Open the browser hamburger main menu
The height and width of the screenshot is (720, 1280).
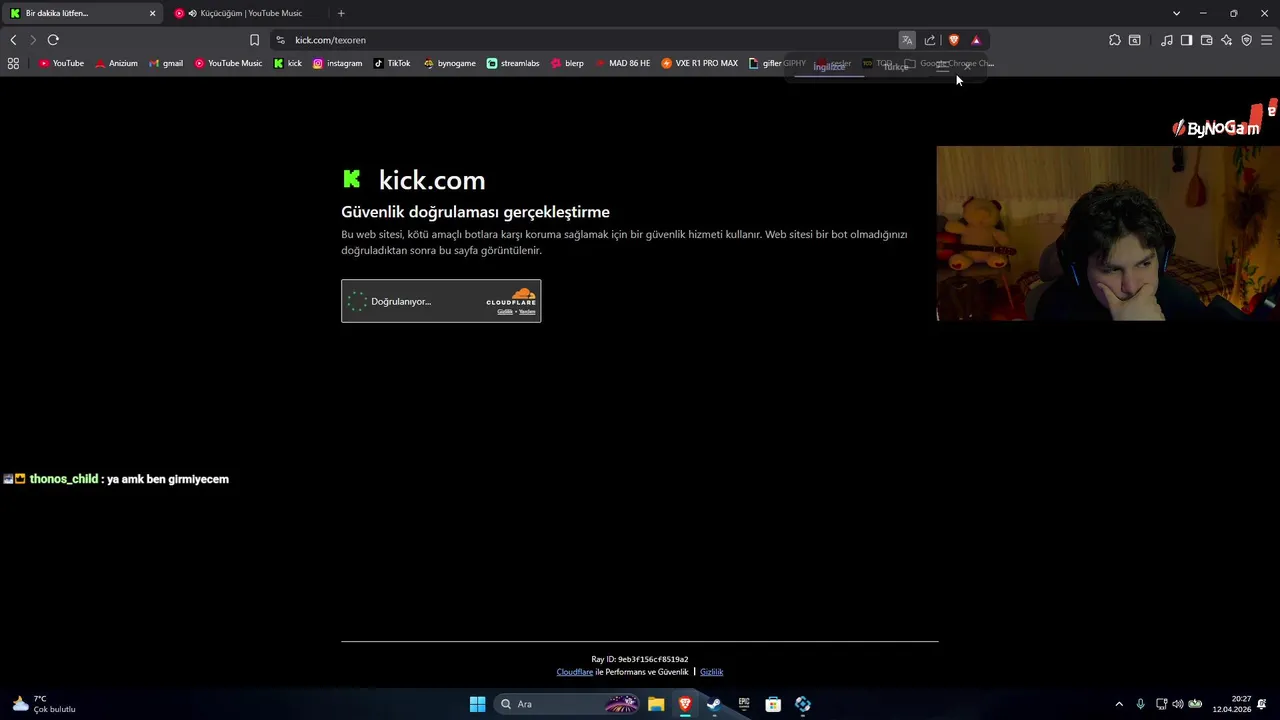coord(1266,40)
